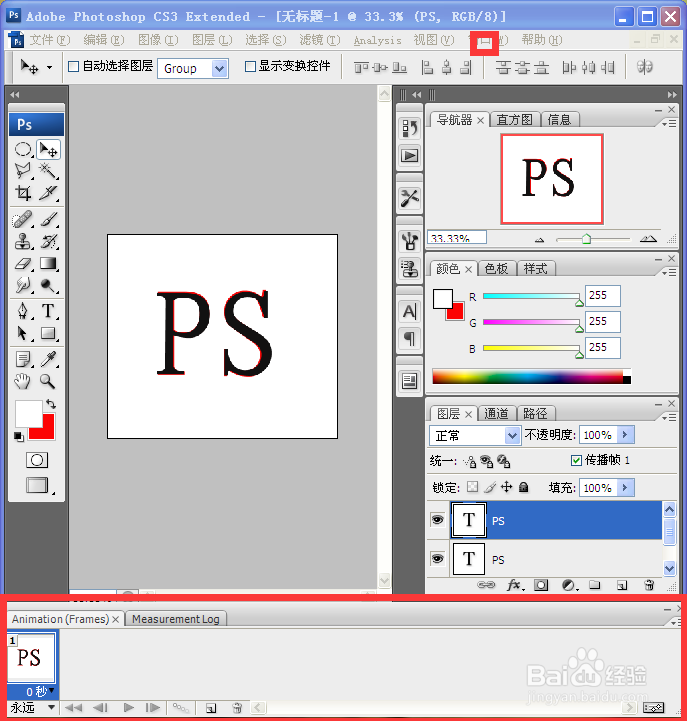
Task: Select the Brush tool
Action: point(48,219)
